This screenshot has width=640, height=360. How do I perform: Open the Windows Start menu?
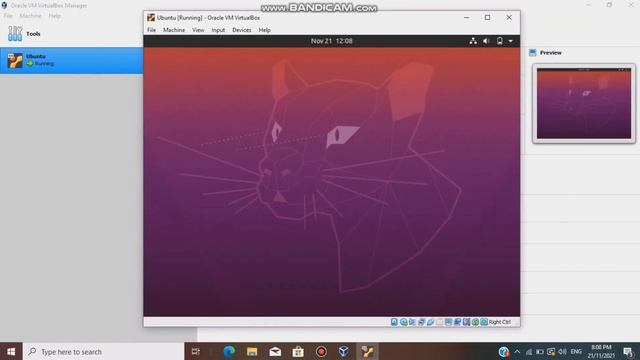(11, 351)
